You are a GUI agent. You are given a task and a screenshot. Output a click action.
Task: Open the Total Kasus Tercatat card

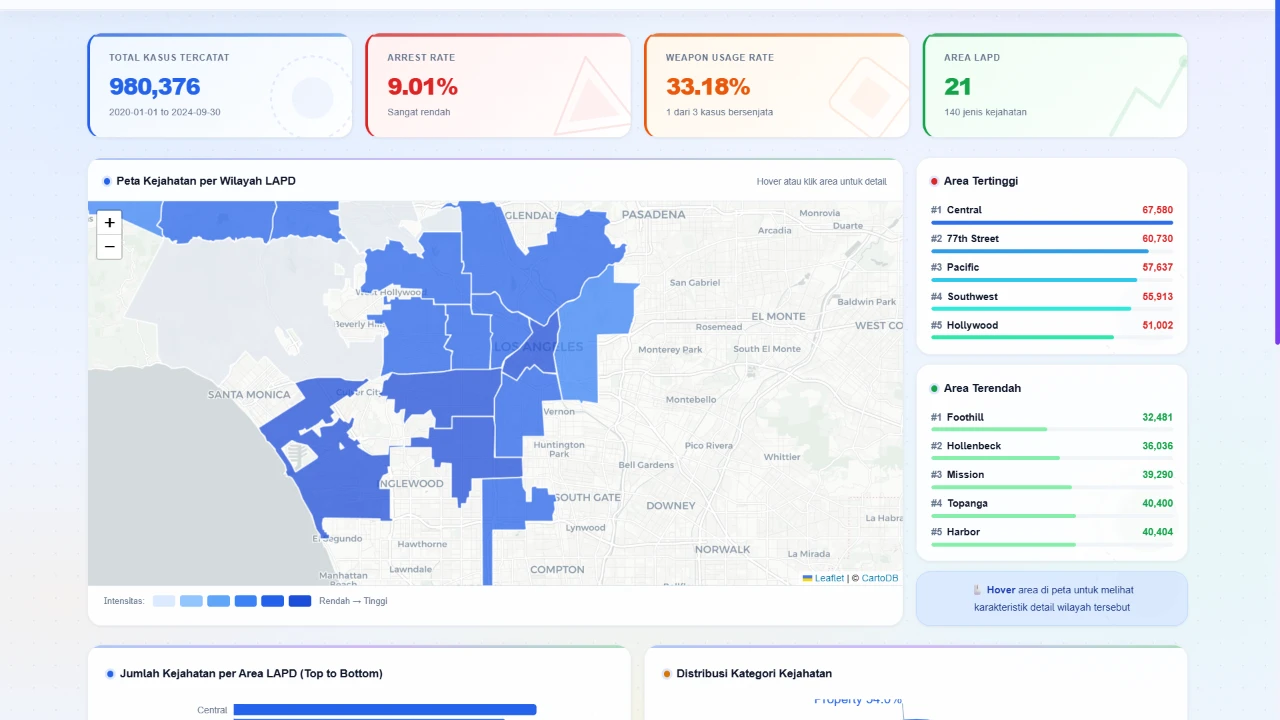point(220,85)
